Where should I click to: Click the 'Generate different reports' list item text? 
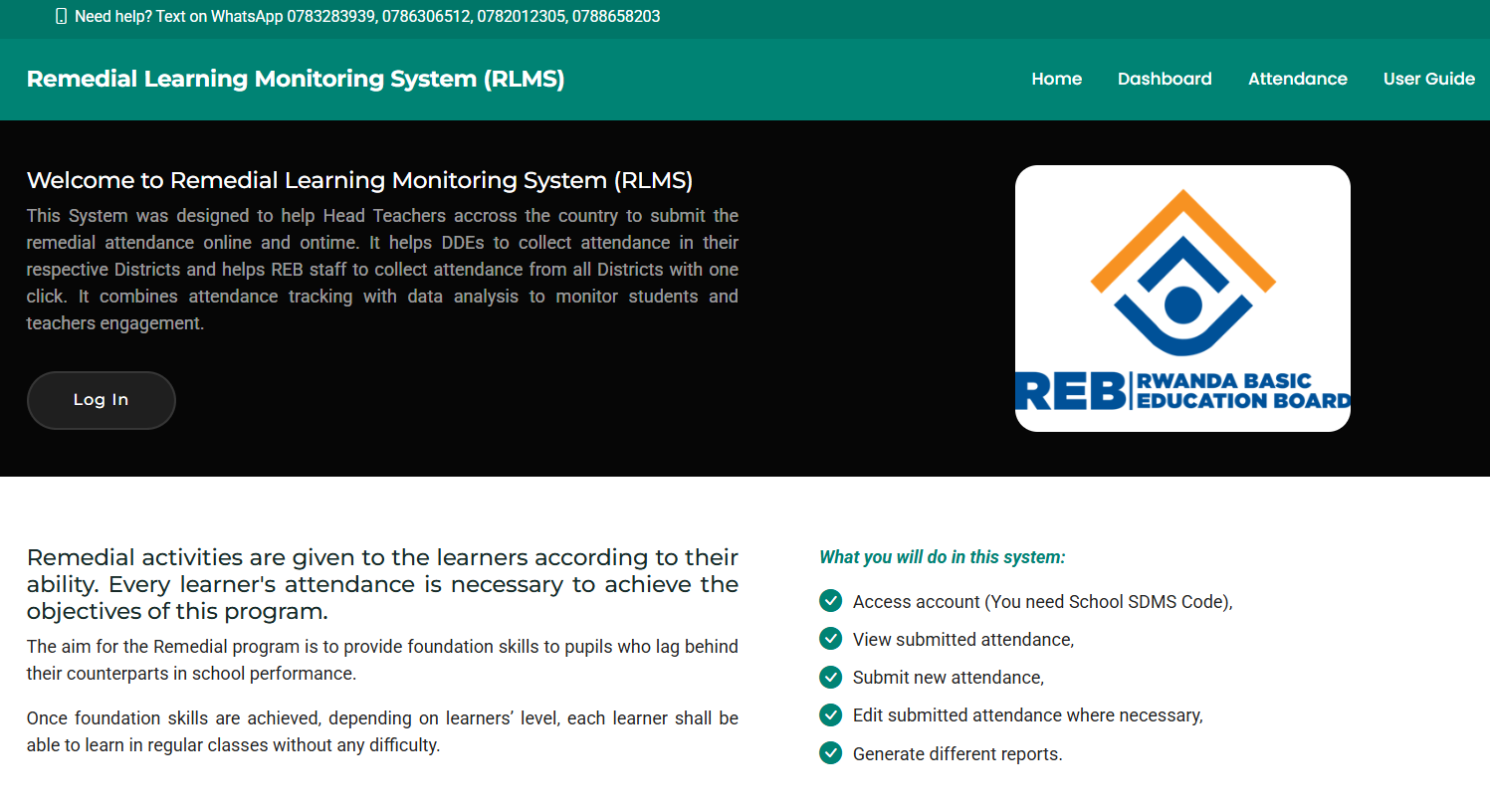pyautogui.click(x=958, y=754)
